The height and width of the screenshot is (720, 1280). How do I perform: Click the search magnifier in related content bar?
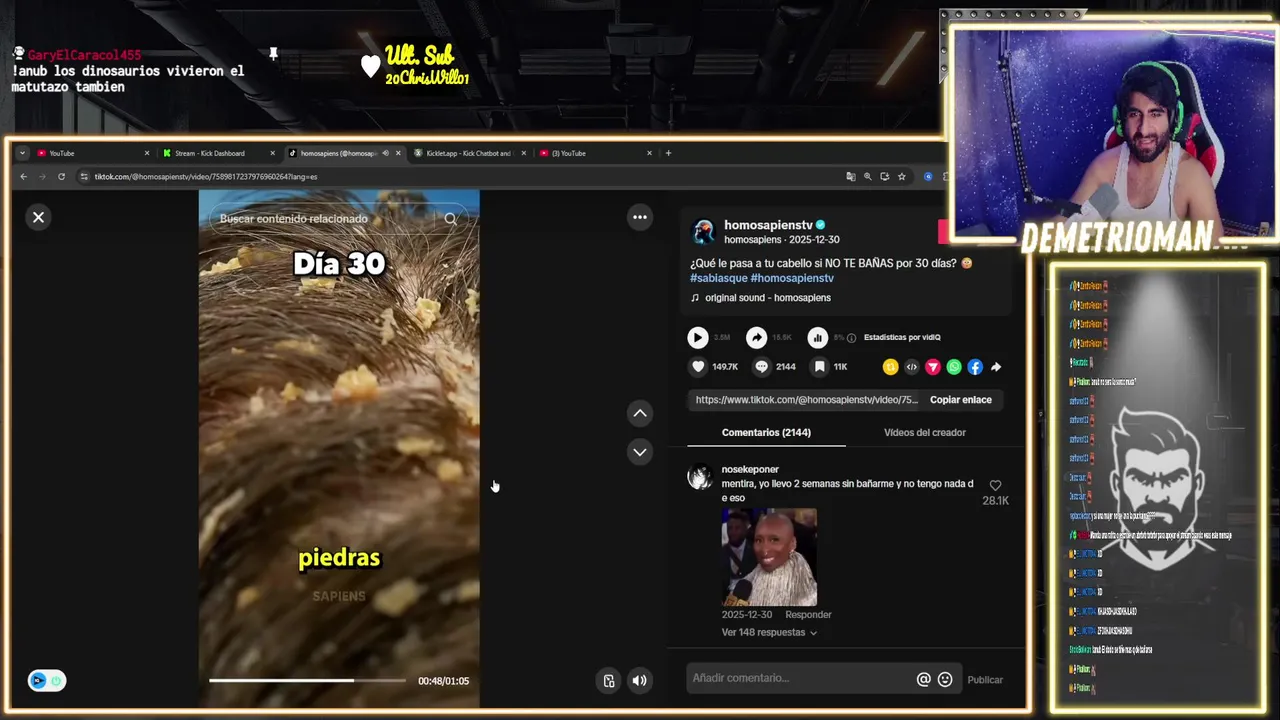tap(450, 219)
